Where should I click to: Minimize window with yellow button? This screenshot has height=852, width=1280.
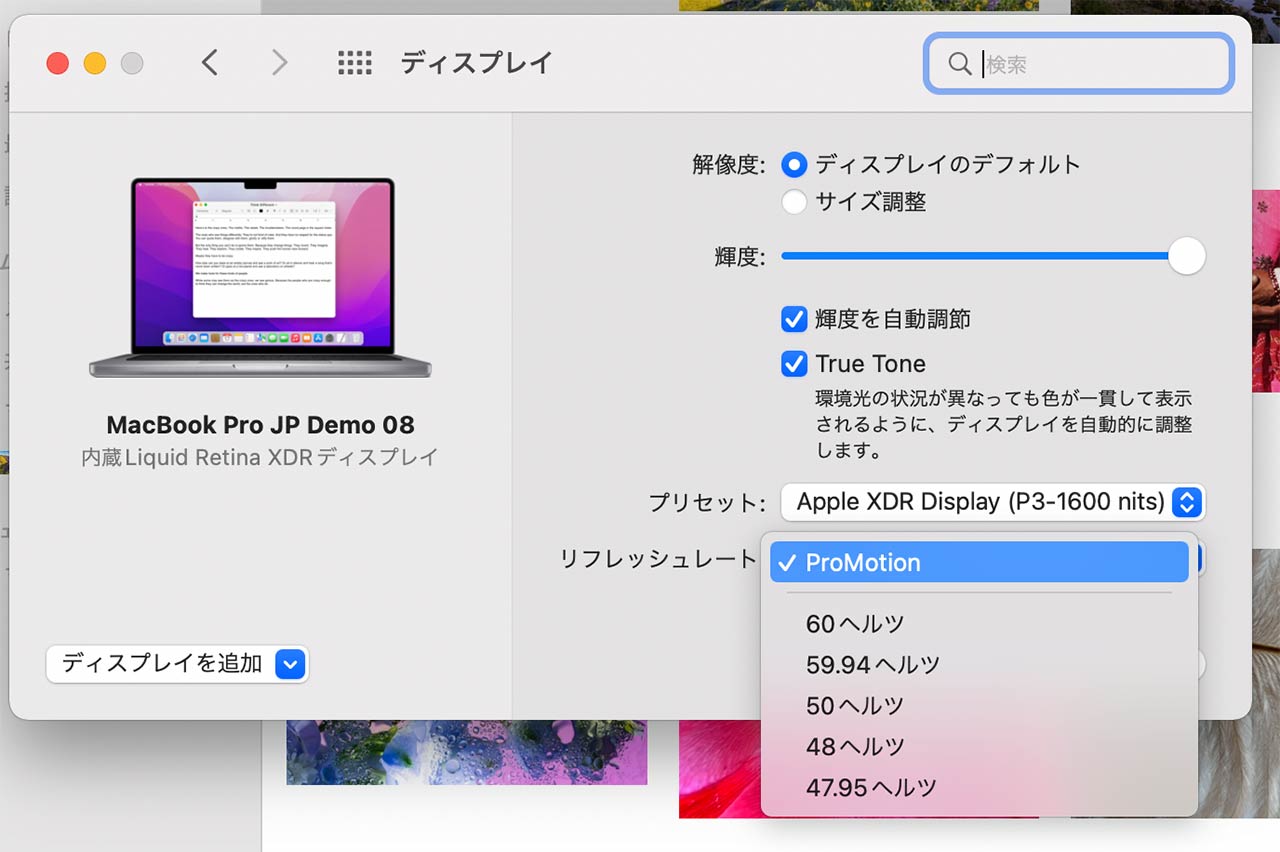point(95,64)
